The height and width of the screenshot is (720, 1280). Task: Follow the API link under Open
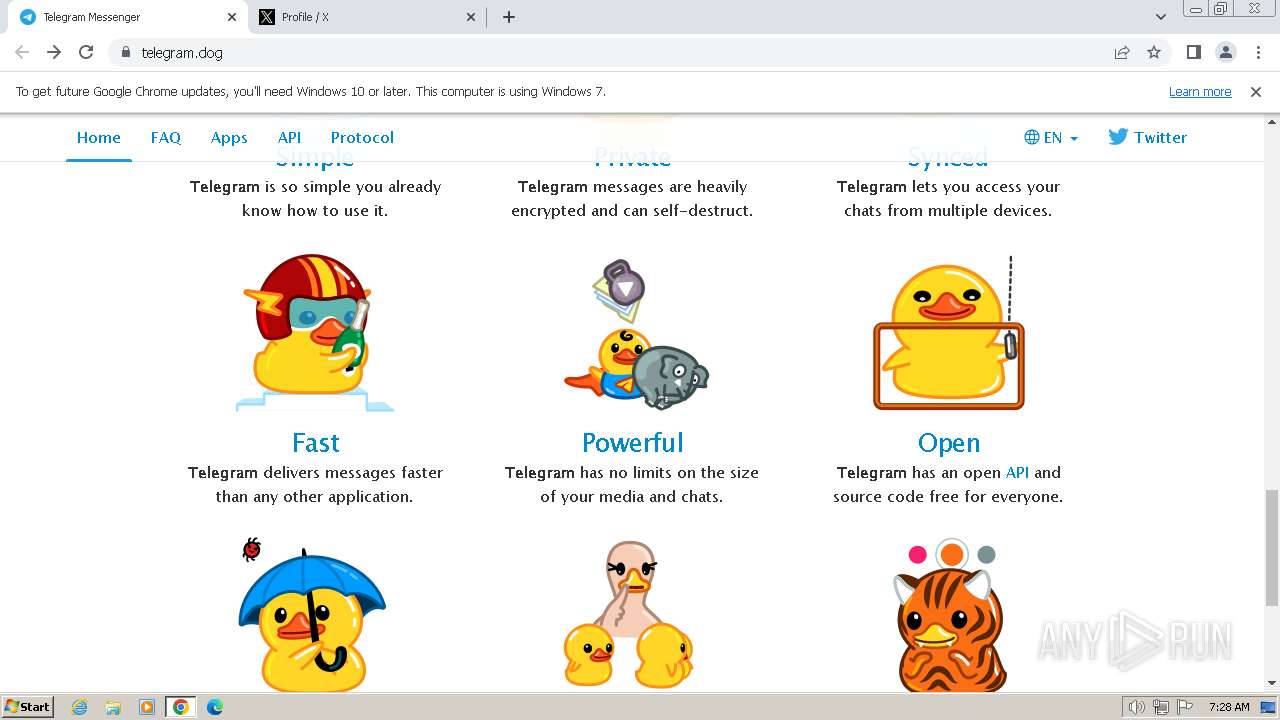(1017, 472)
